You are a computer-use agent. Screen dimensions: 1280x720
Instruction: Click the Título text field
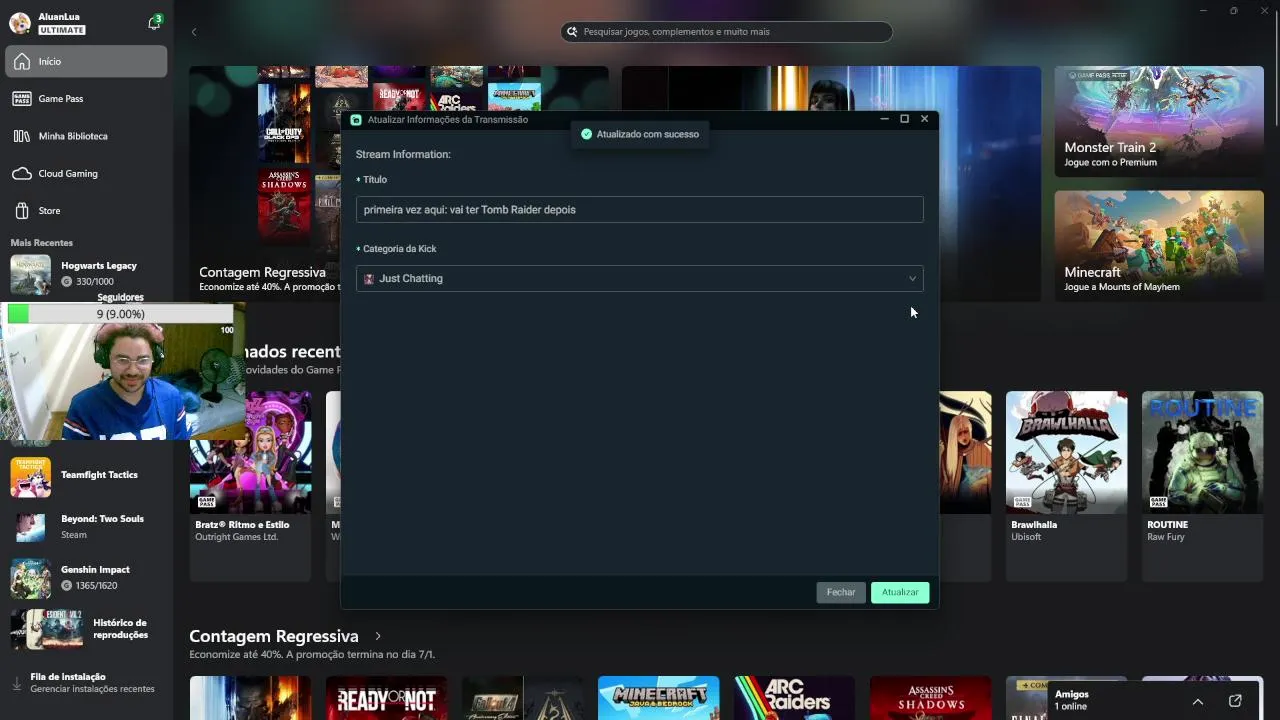639,210
